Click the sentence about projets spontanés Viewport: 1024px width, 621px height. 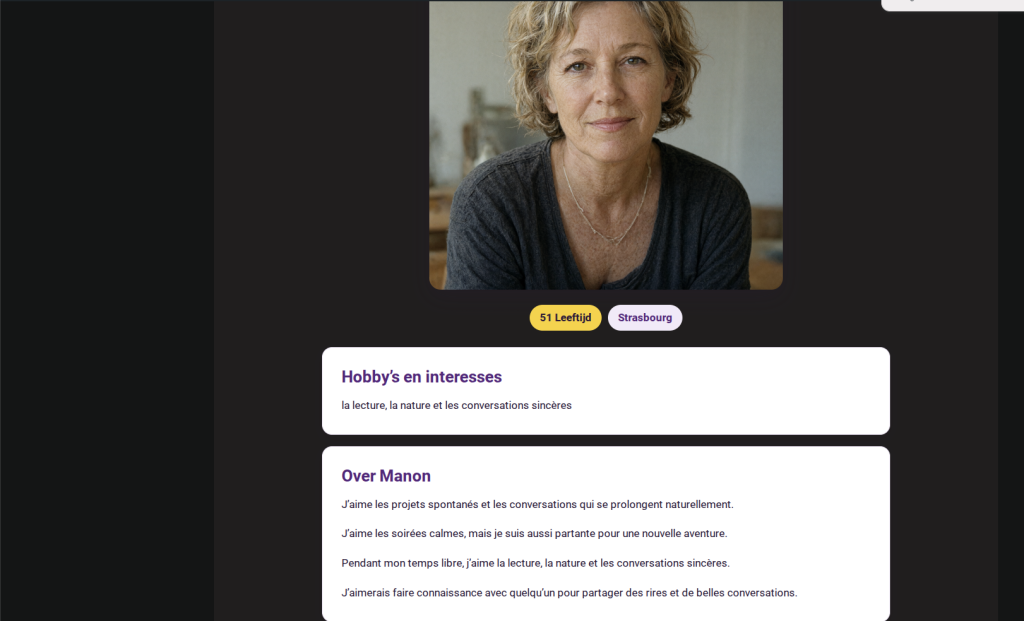[x=537, y=505]
